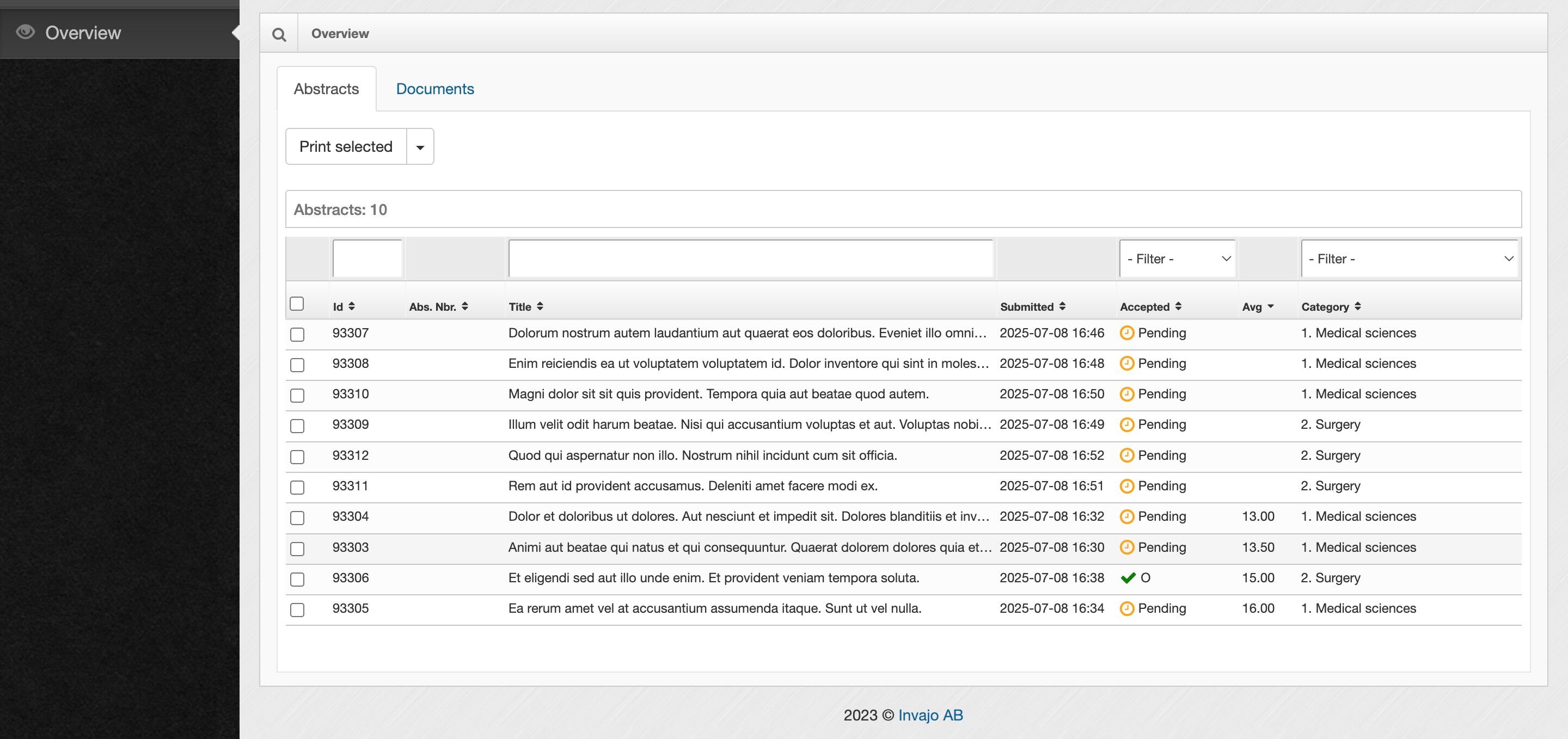
Task: Open the Accepted filter dropdown
Action: [1177, 259]
